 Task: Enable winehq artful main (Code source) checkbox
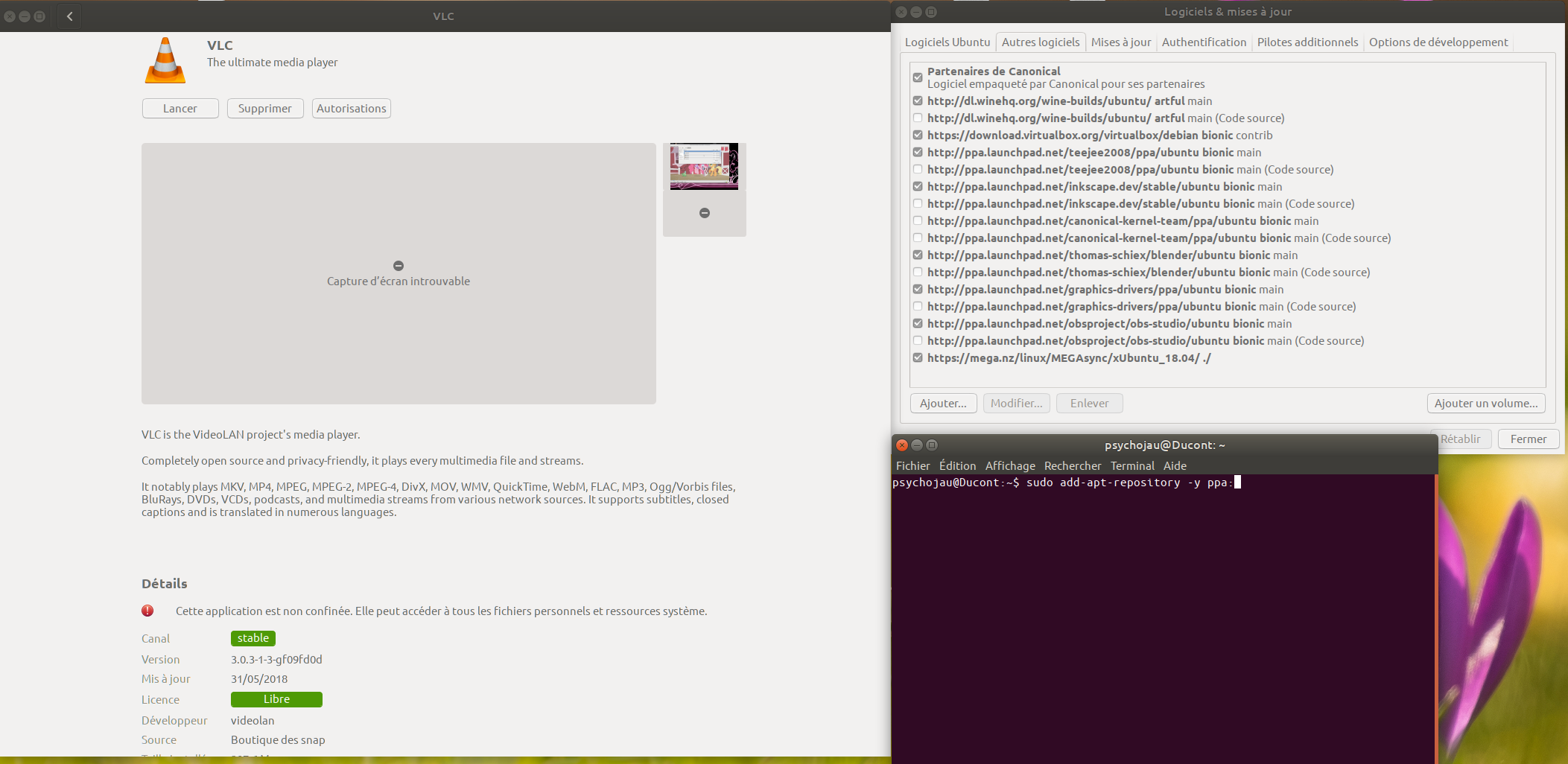pos(918,118)
